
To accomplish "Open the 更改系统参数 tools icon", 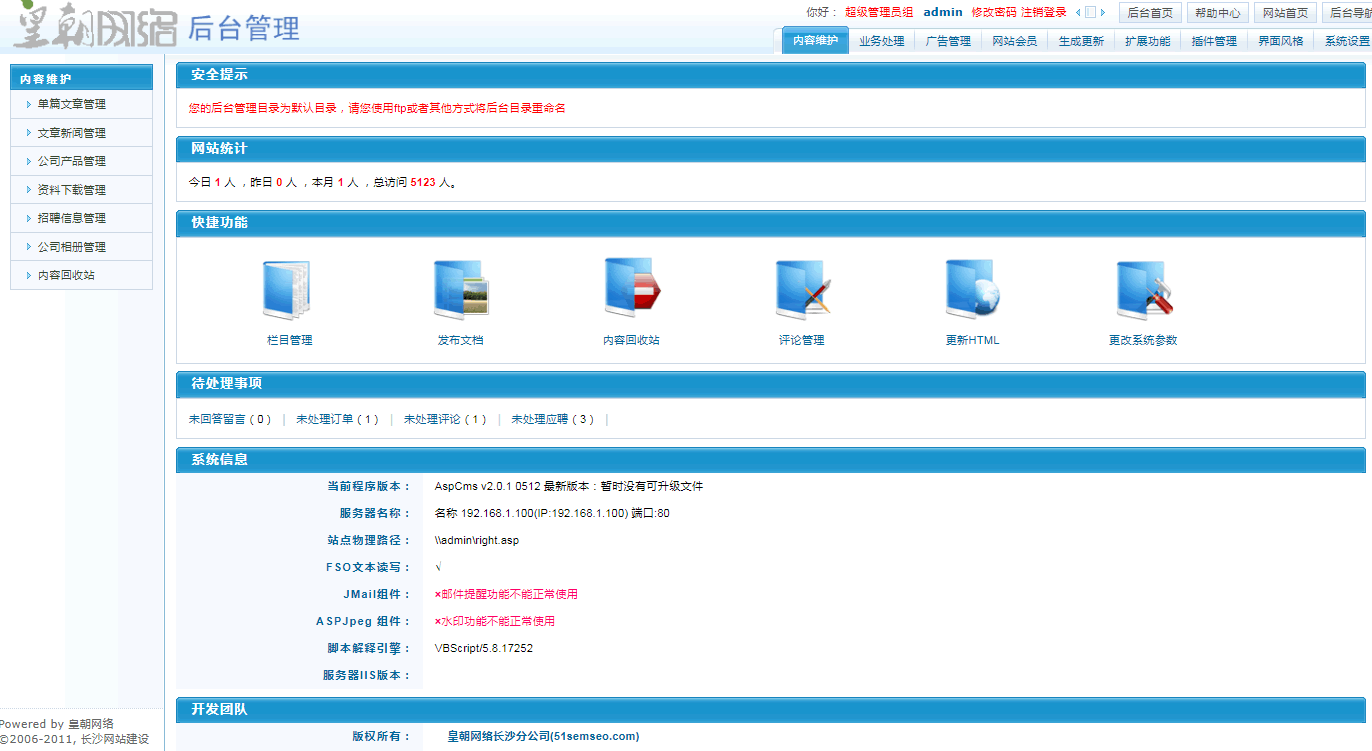I will [x=1143, y=290].
